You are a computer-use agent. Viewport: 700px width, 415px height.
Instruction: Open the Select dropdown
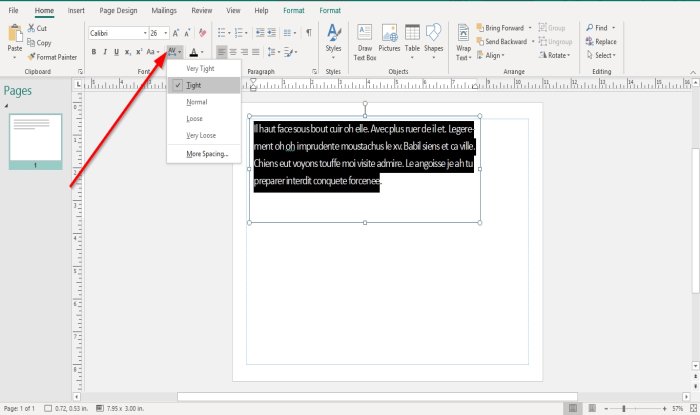pos(601,55)
